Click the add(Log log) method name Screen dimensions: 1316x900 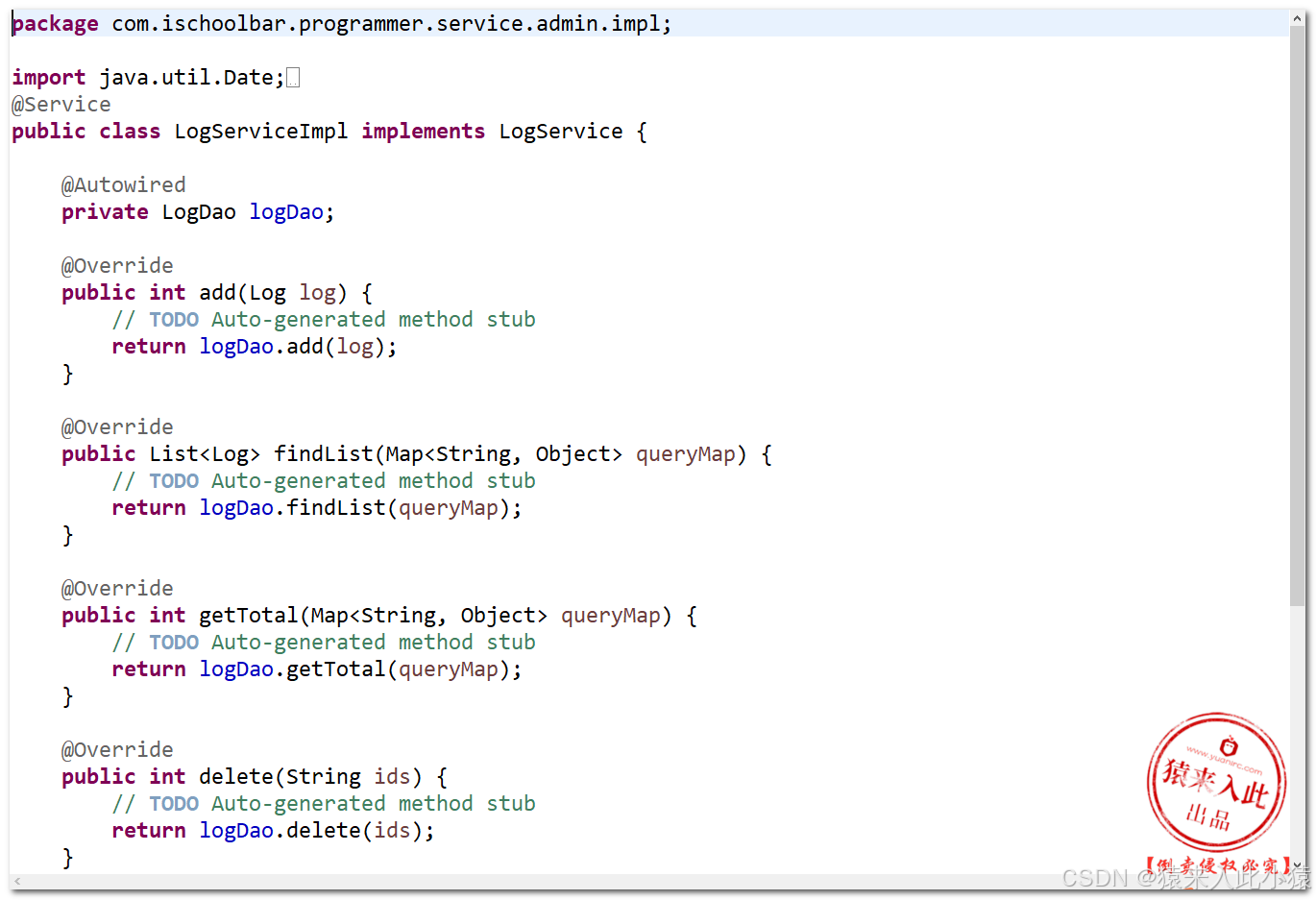coord(218,293)
